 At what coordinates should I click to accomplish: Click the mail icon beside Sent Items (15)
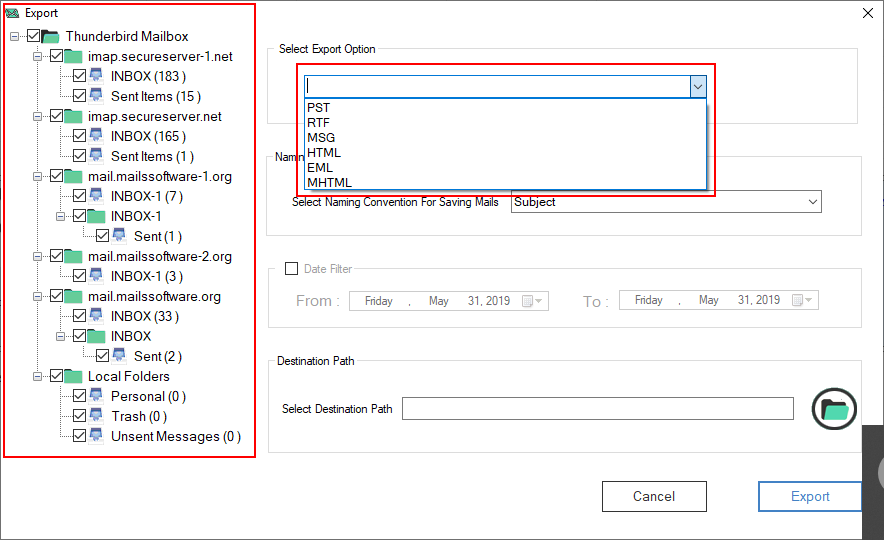pos(96,96)
